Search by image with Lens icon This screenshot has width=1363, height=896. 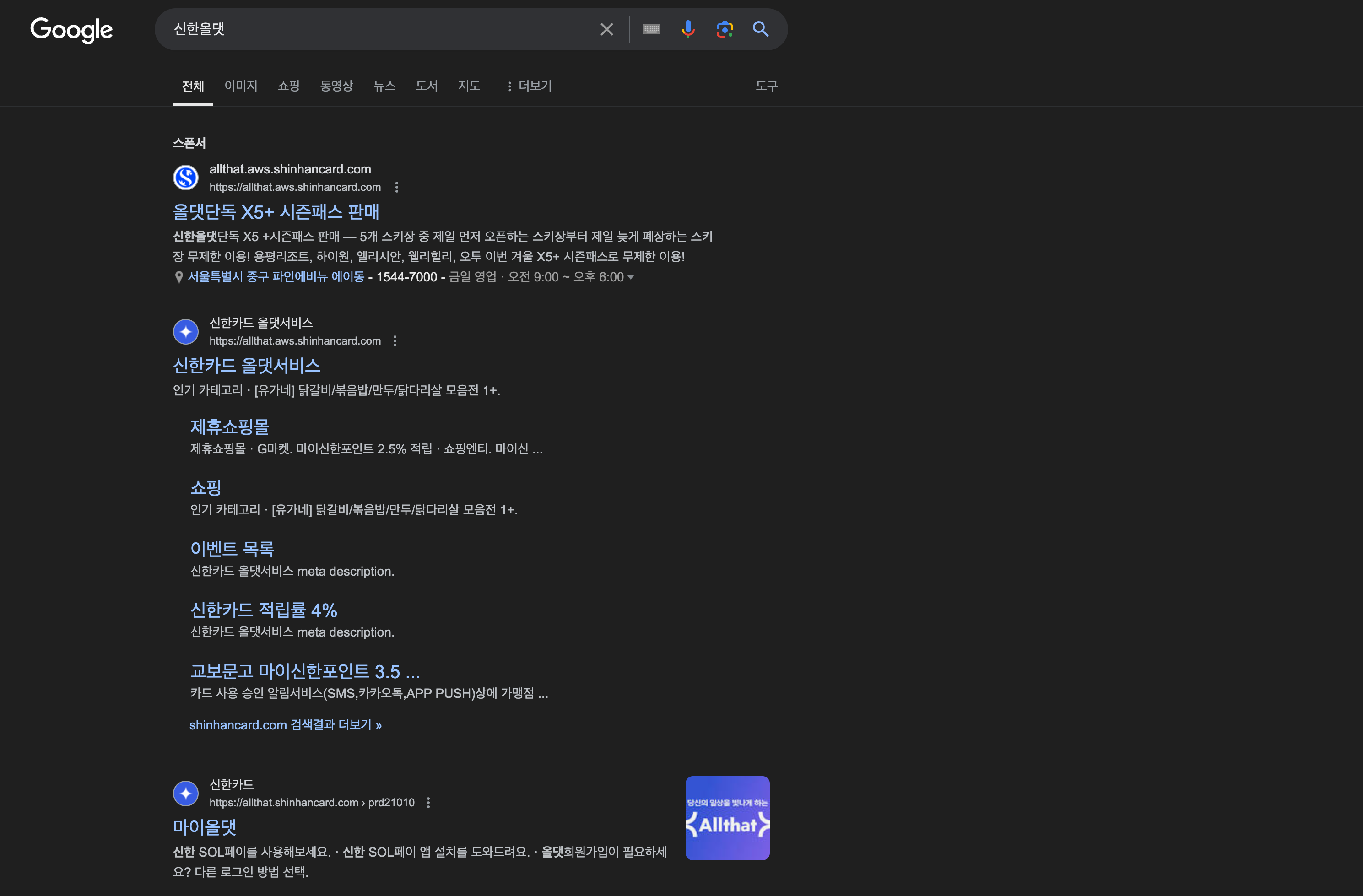725,29
